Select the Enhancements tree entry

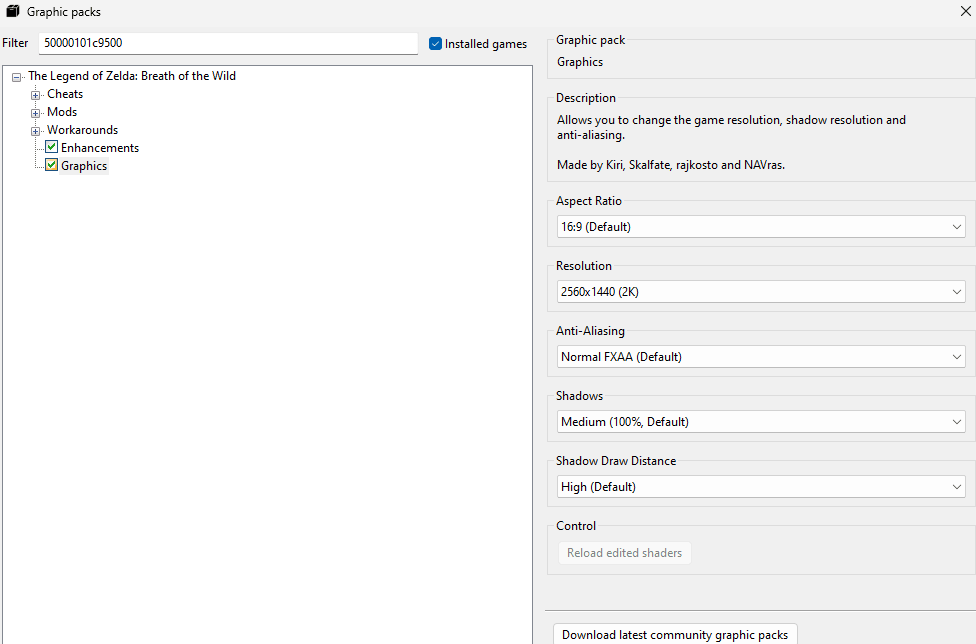point(99,147)
